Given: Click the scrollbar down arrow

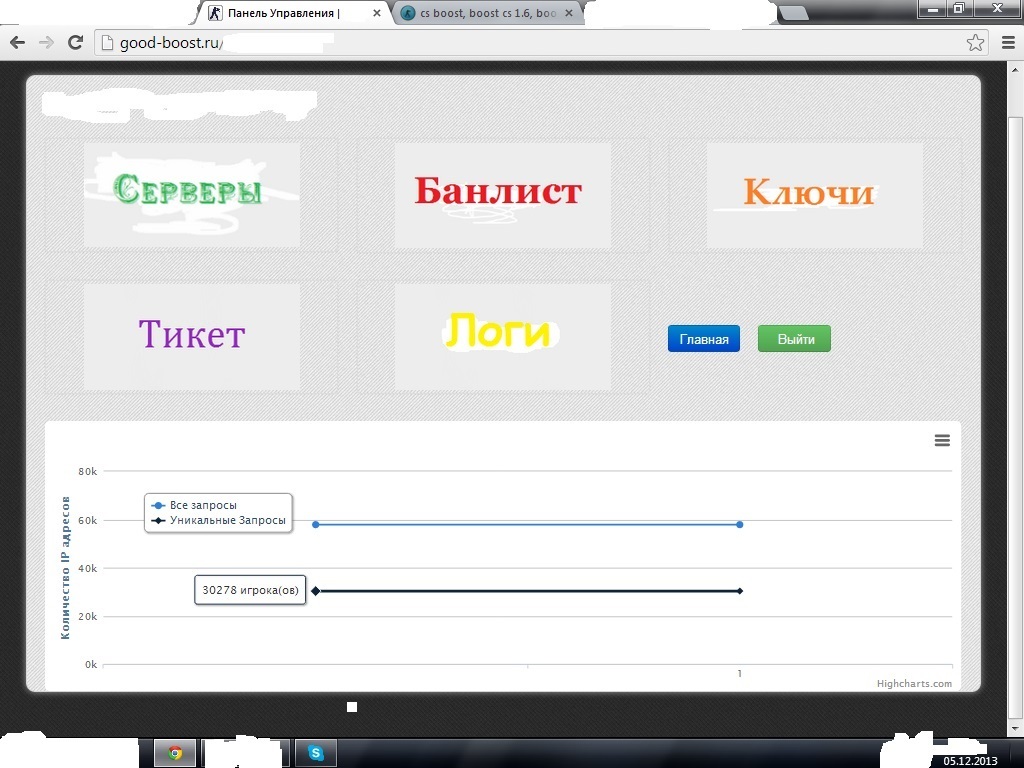Looking at the screenshot, I should [1016, 728].
